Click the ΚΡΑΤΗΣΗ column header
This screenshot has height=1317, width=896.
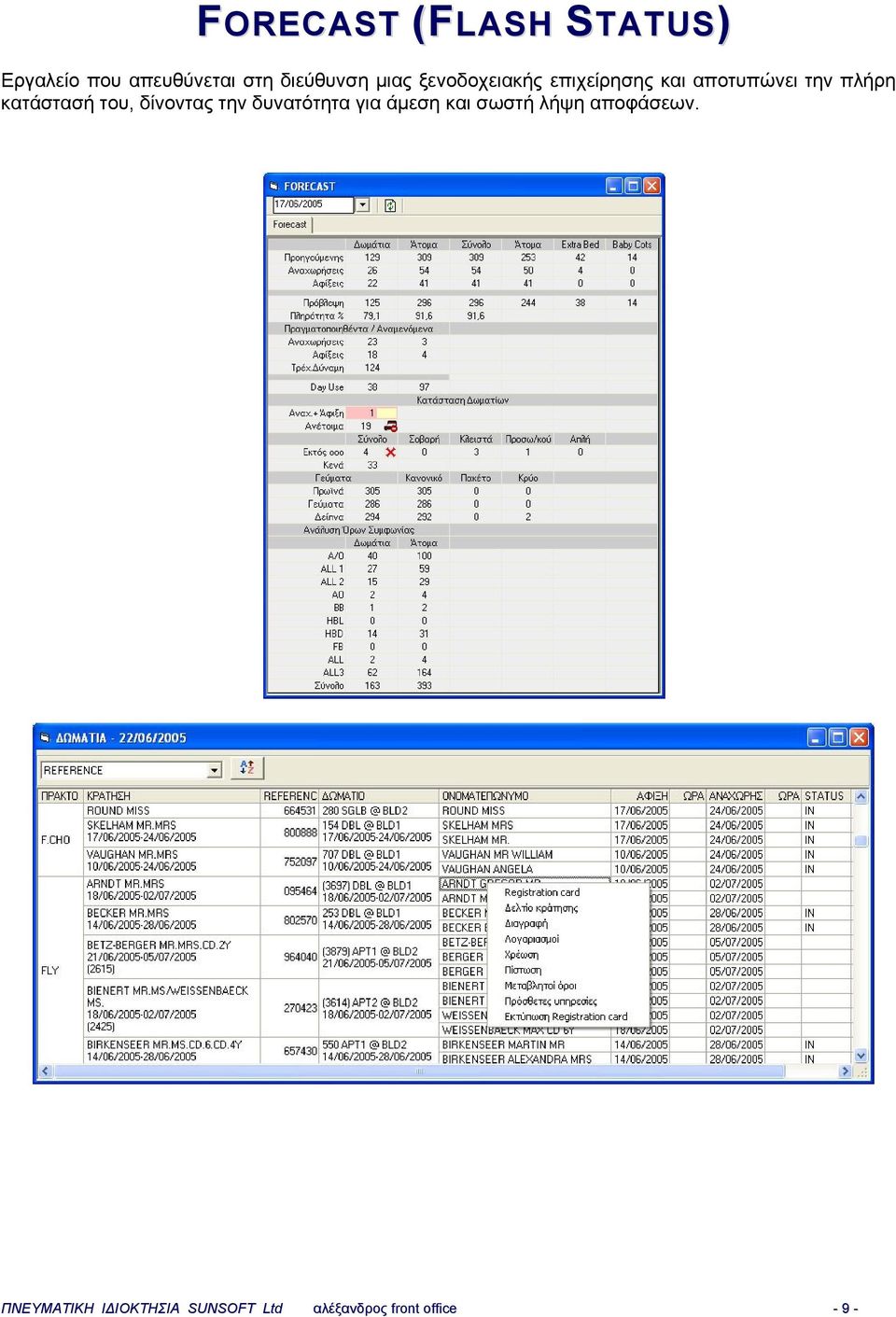(x=172, y=796)
